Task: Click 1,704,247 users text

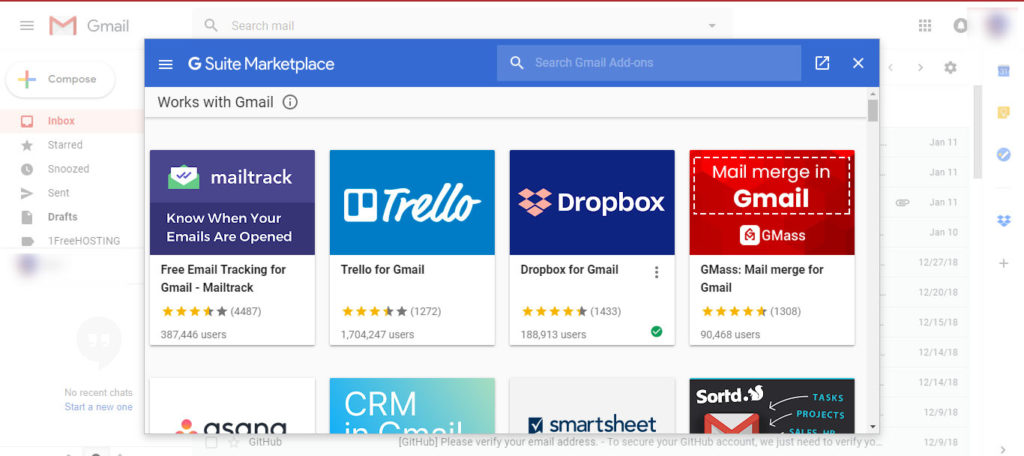Action: 377,334
